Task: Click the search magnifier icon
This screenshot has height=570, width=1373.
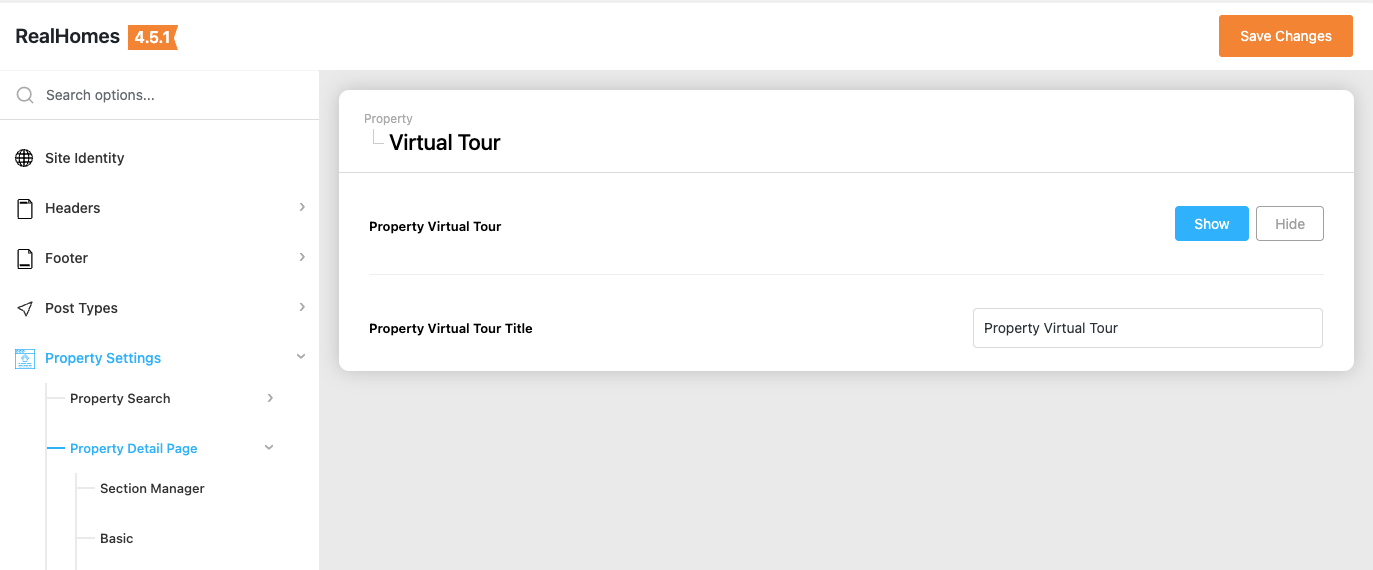Action: [x=25, y=95]
